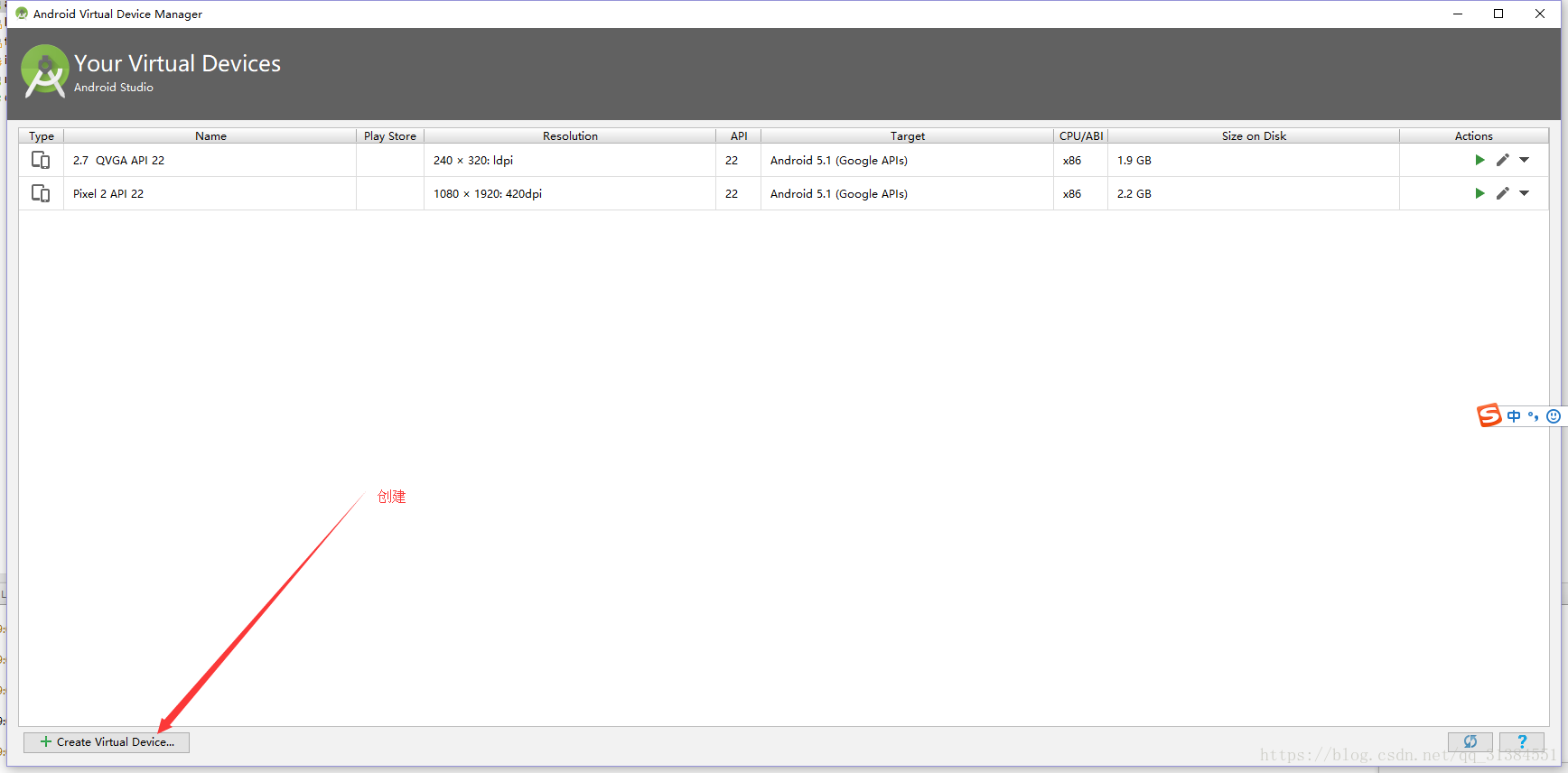Launch the Pixel 2 API 22 emulator

(x=1479, y=193)
